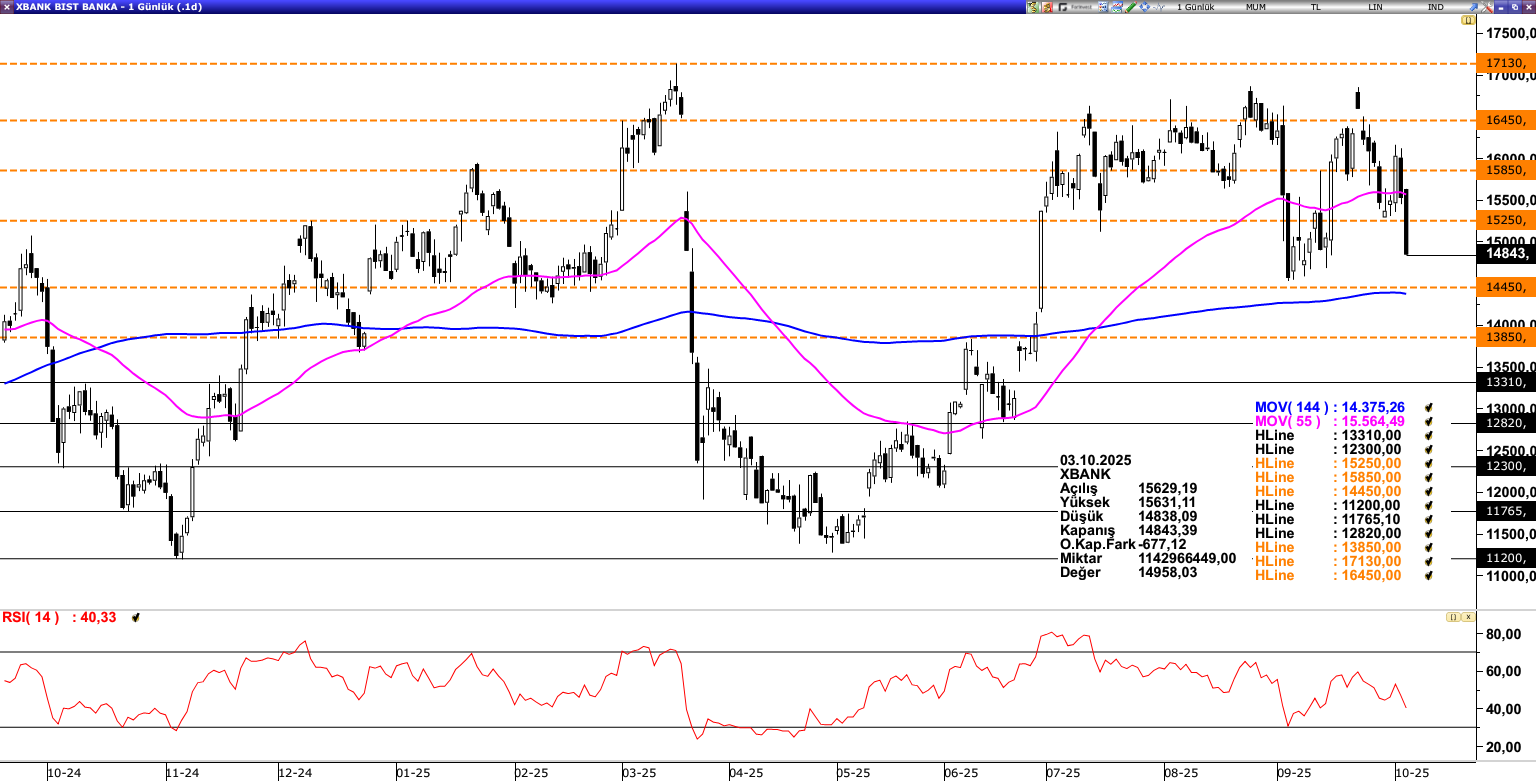
Task: Toggle the MOV(55) indicator checkmark
Action: pyautogui.click(x=1429, y=422)
